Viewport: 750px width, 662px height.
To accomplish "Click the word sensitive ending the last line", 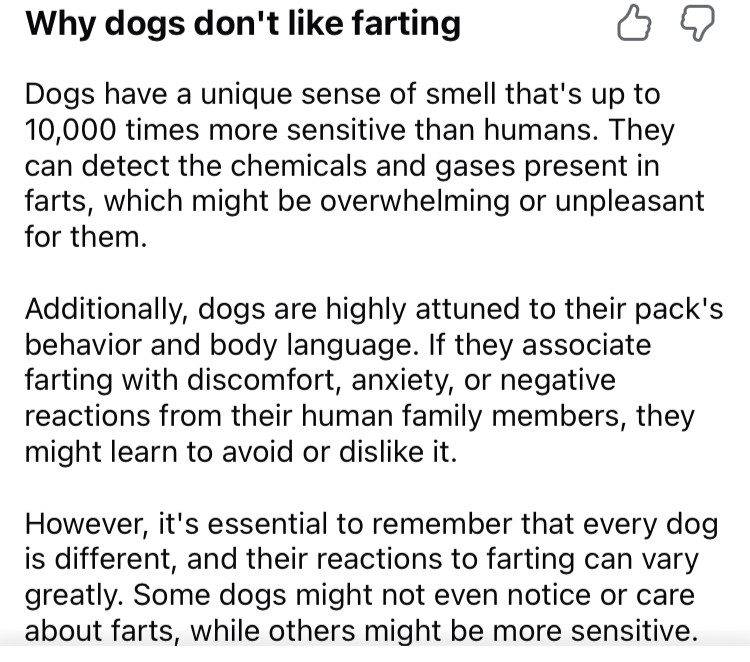I will [634, 631].
